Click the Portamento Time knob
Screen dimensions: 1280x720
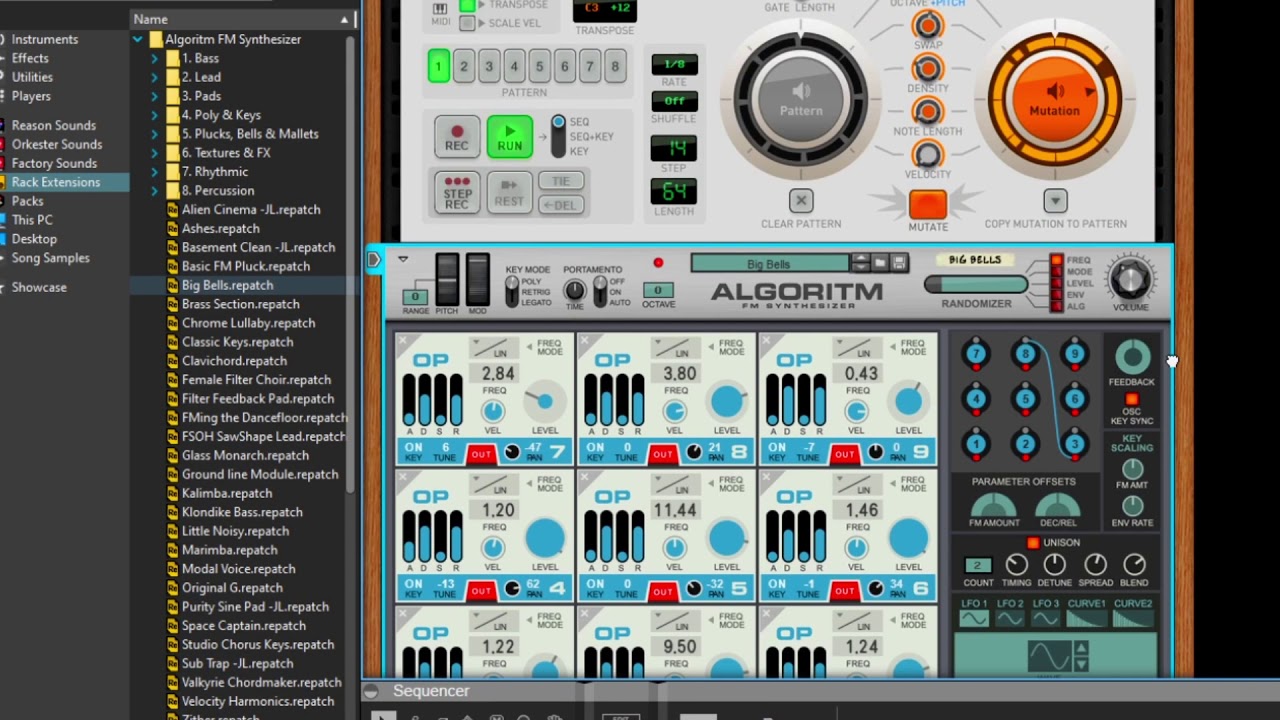(574, 291)
